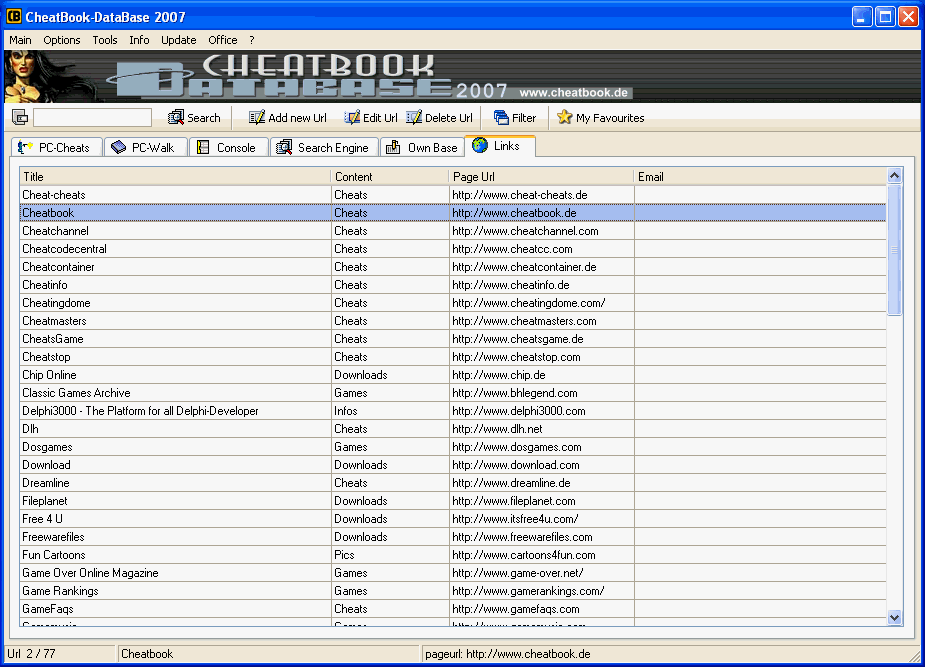Click the globe icon on Links tab
The width and height of the screenshot is (925, 667).
click(480, 146)
